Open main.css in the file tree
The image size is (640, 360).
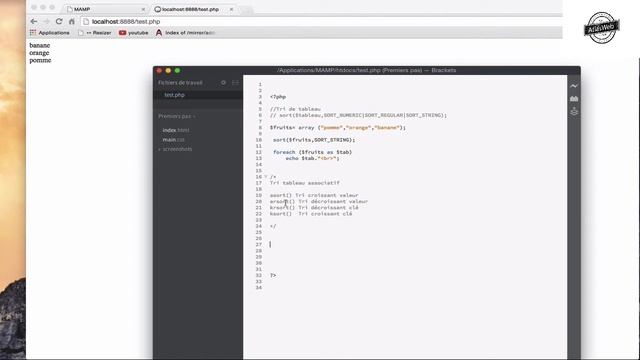pos(173,140)
